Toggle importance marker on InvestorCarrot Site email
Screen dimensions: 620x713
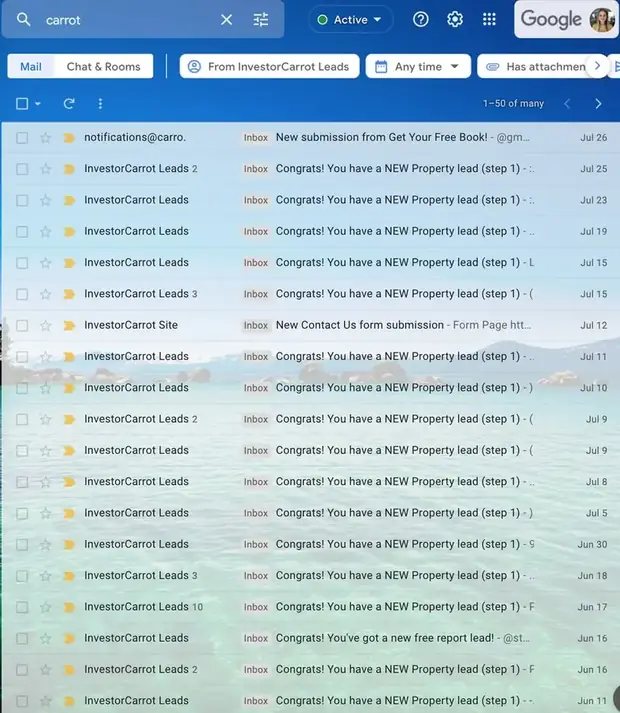[69, 325]
